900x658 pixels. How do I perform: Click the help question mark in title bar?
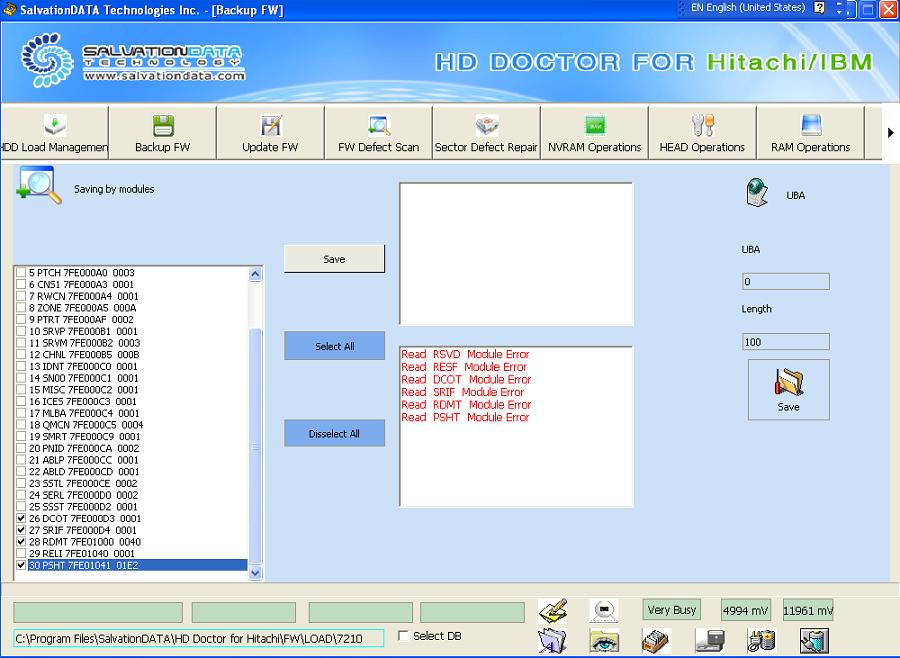coord(820,8)
